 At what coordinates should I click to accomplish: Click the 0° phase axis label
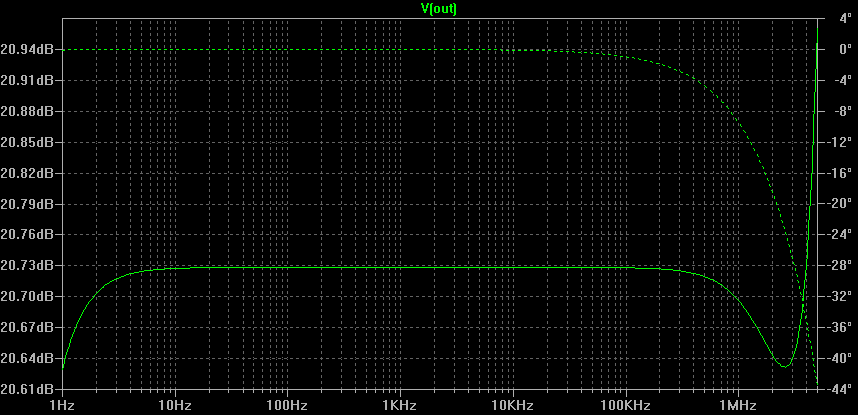(846, 50)
